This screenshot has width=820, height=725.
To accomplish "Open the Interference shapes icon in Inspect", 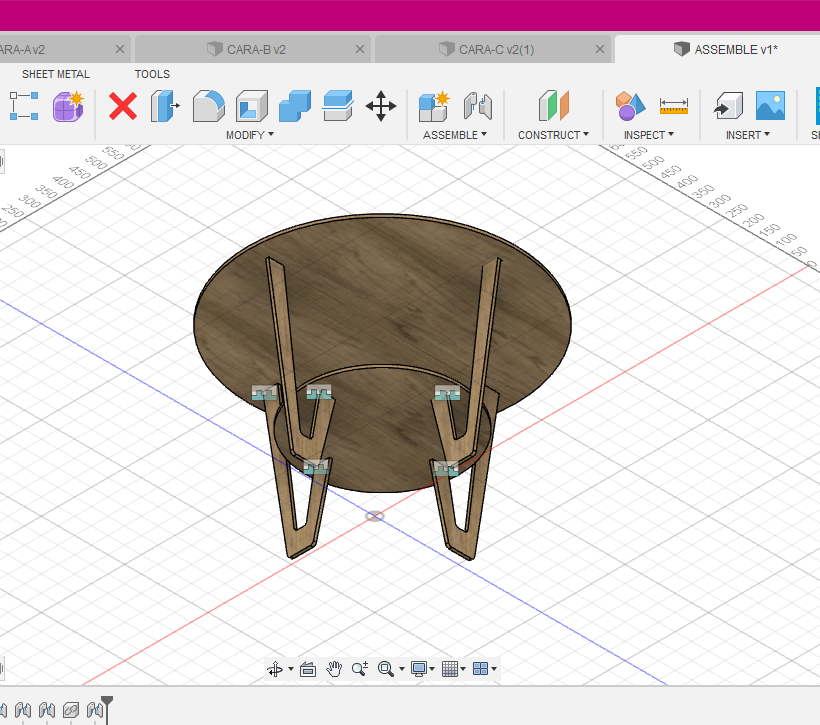I will (630, 106).
